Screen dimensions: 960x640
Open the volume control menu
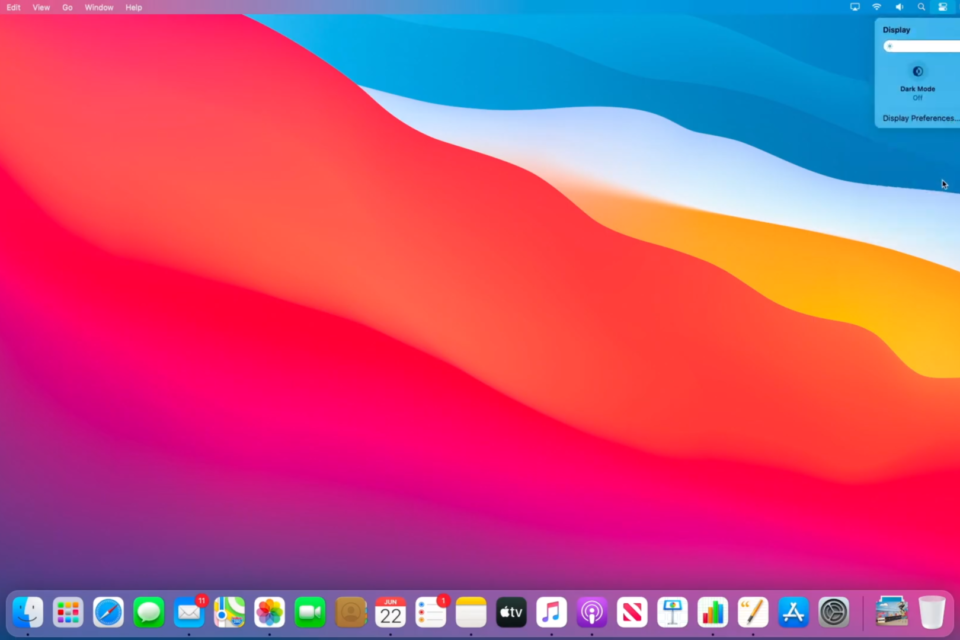[899, 7]
